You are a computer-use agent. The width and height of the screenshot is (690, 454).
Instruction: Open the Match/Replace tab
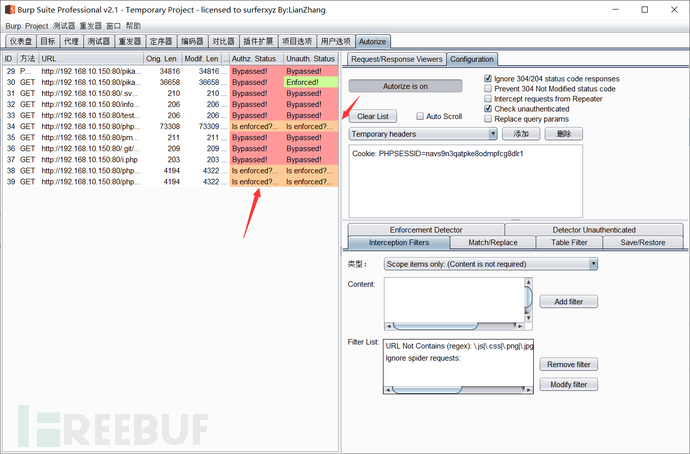[x=493, y=242]
